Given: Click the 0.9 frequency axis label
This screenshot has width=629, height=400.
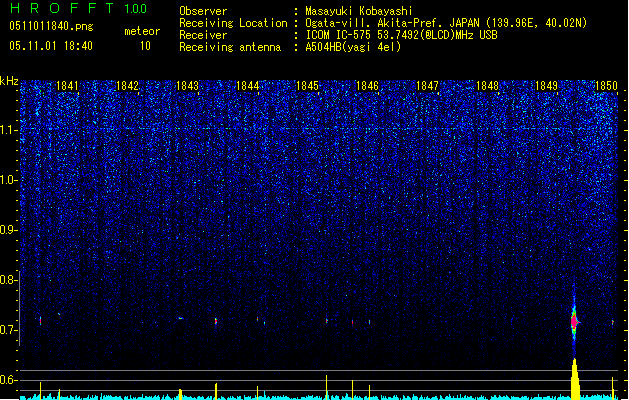Looking at the screenshot, I should coord(8,230).
